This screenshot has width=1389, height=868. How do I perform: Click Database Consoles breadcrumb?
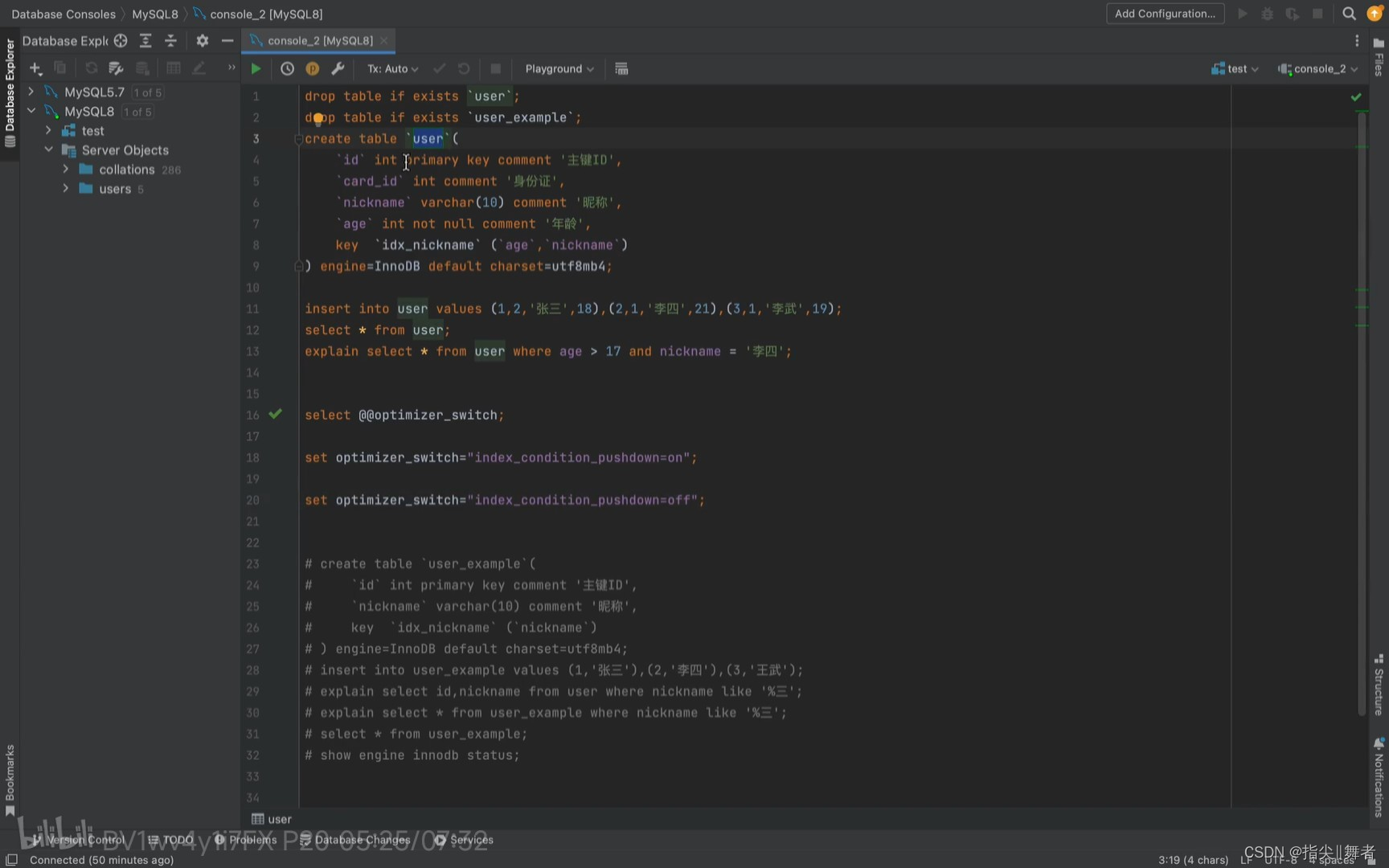point(64,14)
